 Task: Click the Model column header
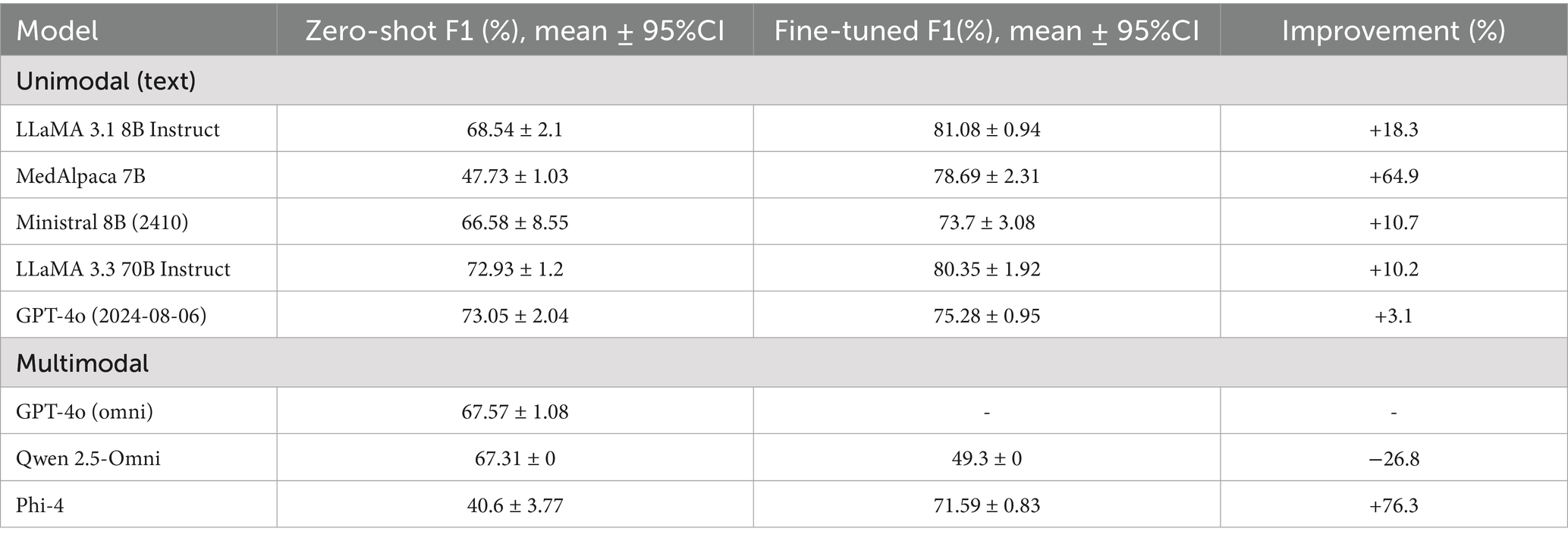pyautogui.click(x=58, y=30)
